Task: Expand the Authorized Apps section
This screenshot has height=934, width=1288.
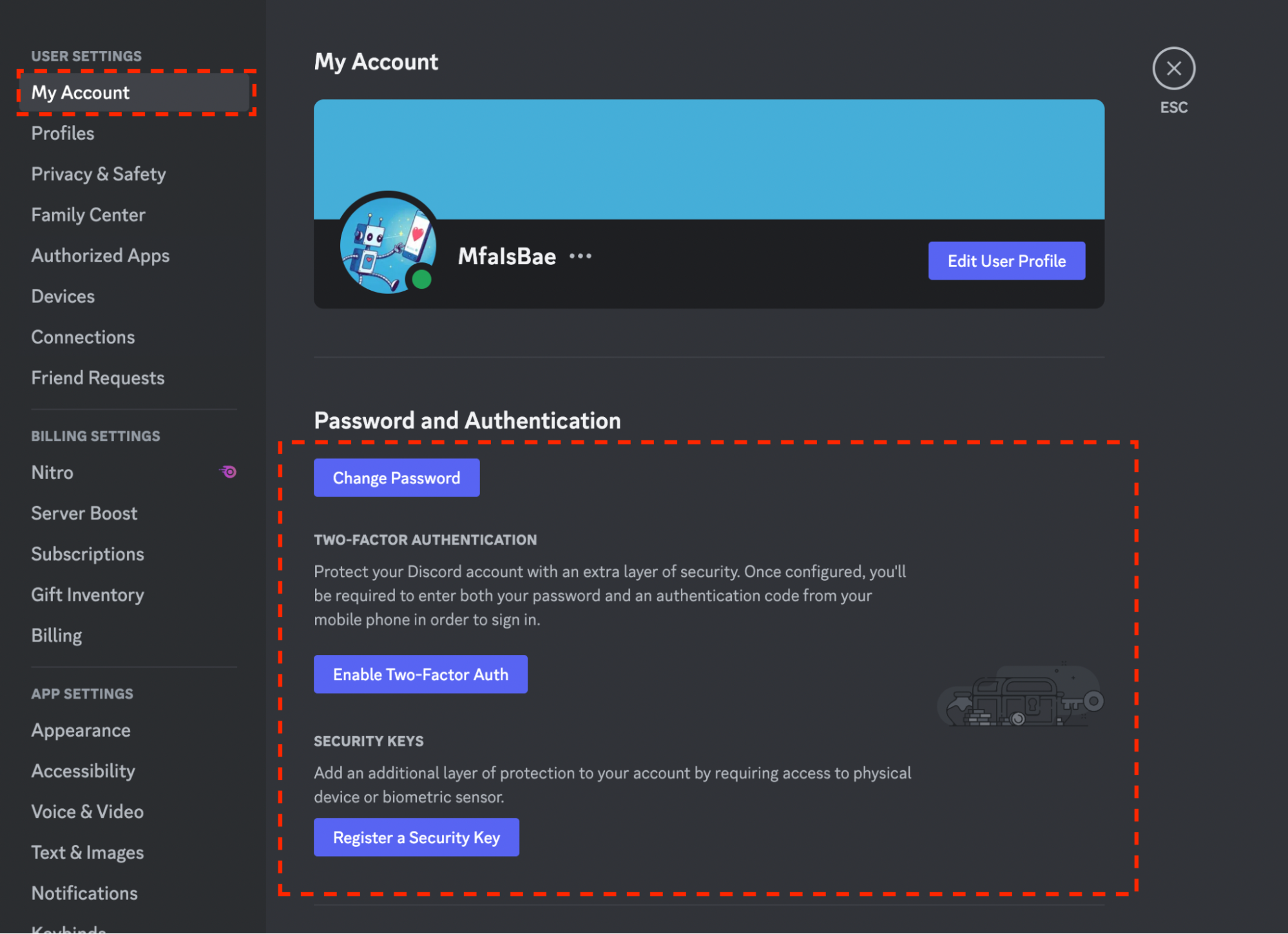Action: tap(99, 254)
